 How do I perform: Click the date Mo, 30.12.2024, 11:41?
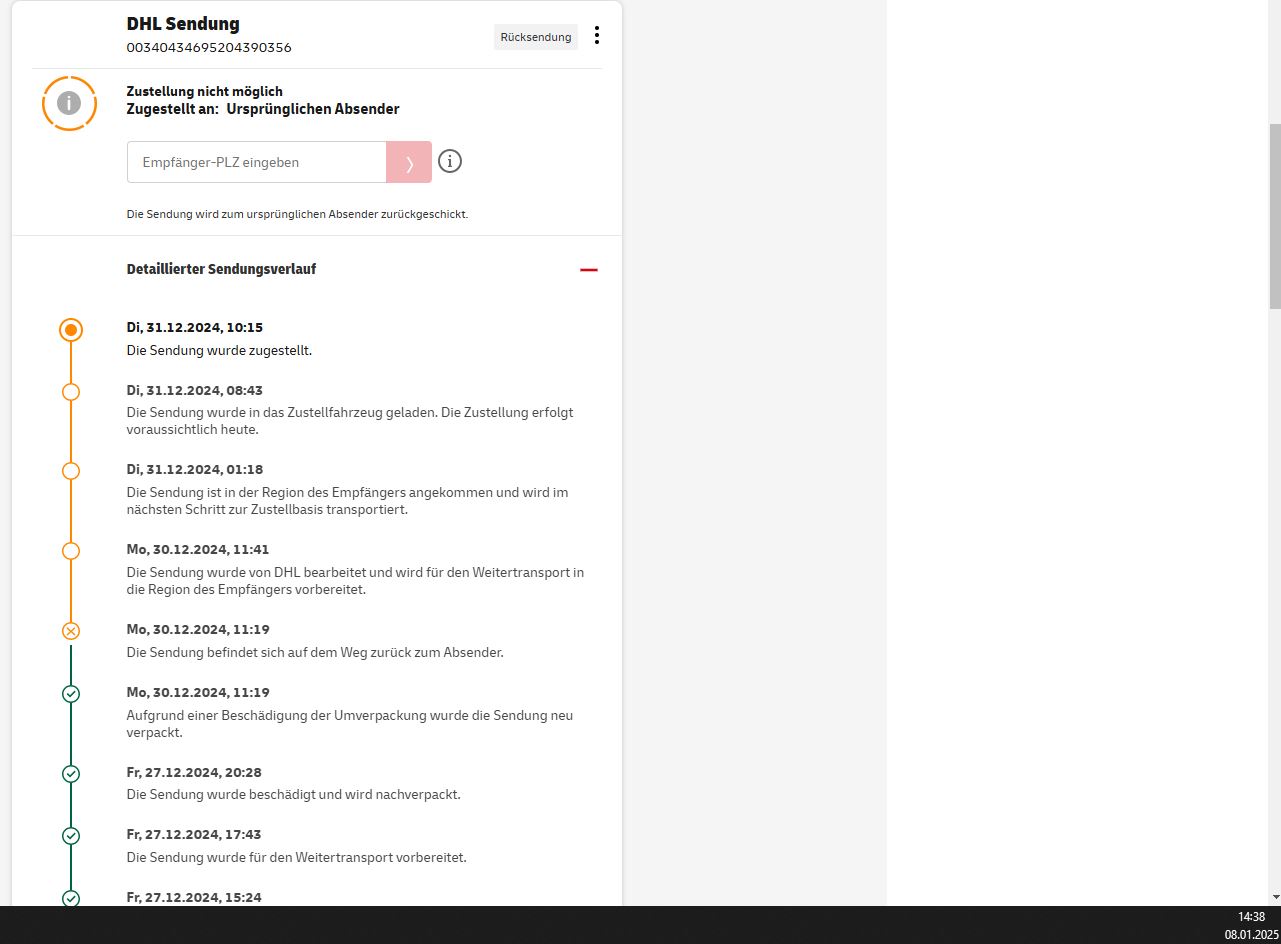[x=198, y=549]
